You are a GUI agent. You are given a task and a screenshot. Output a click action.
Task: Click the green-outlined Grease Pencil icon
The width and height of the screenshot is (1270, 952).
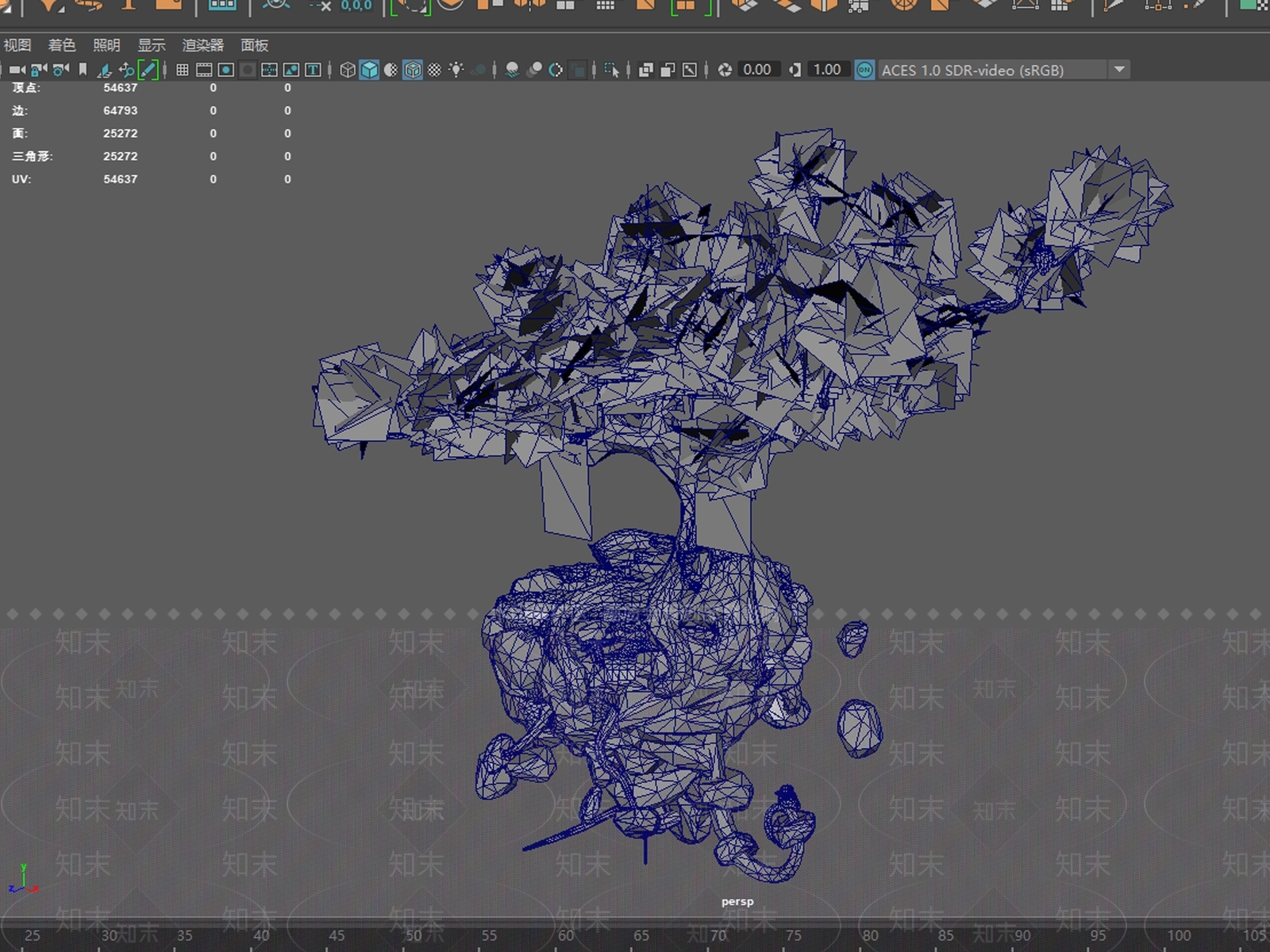coord(148,70)
